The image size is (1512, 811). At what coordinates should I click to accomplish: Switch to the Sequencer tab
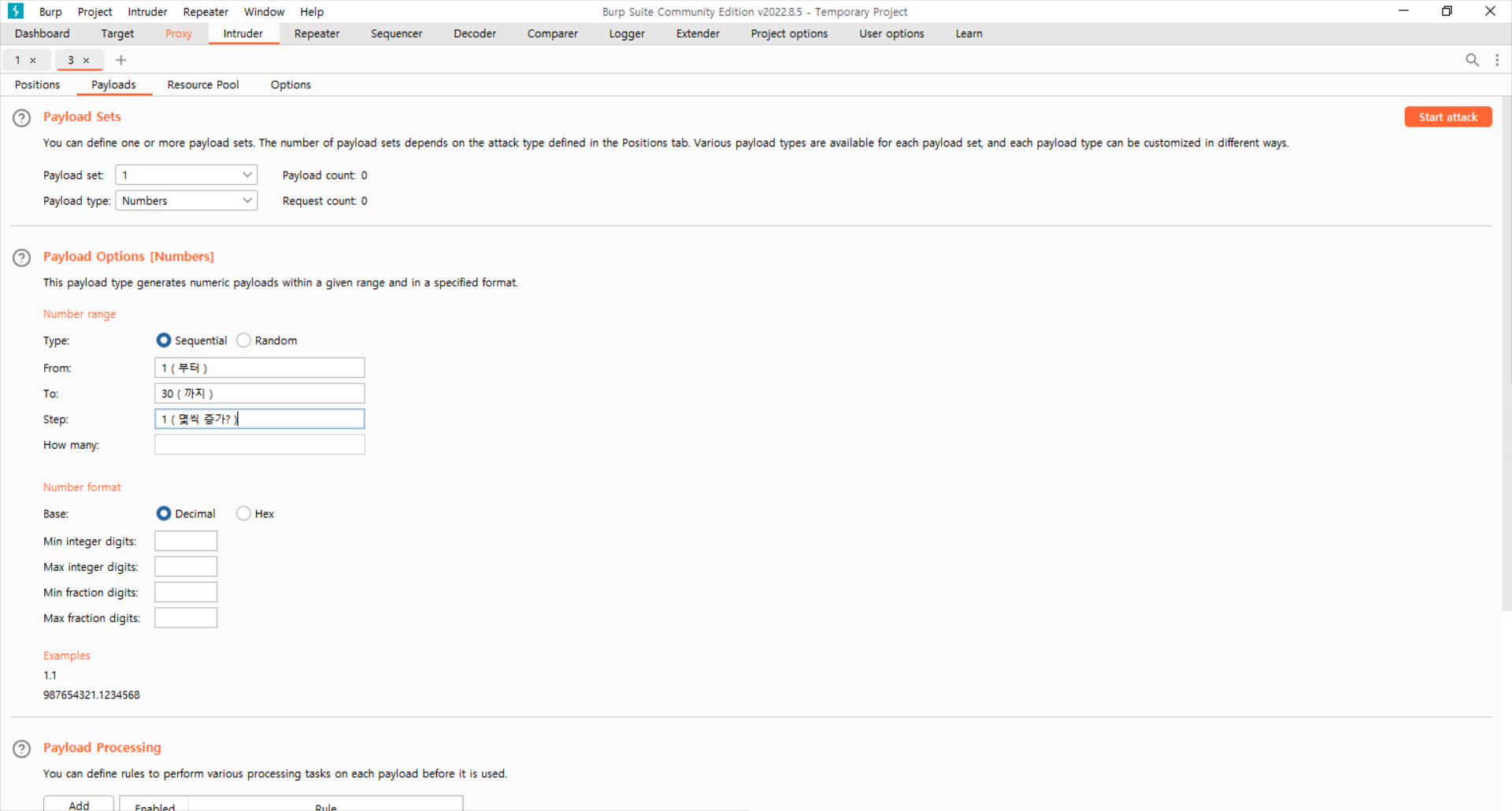tap(397, 34)
